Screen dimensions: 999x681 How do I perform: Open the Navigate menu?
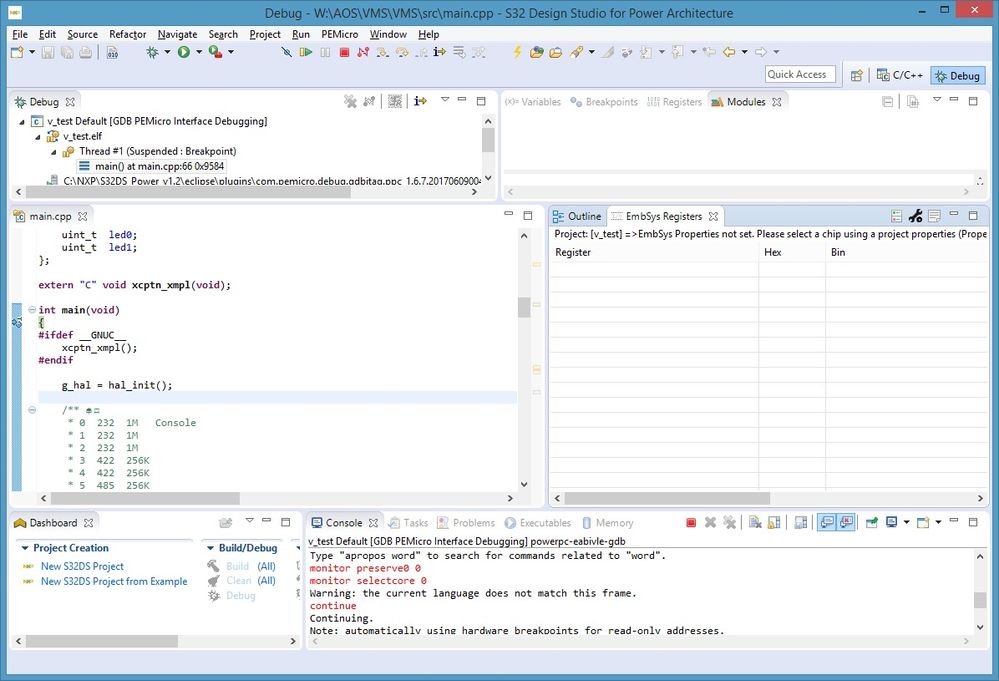177,34
